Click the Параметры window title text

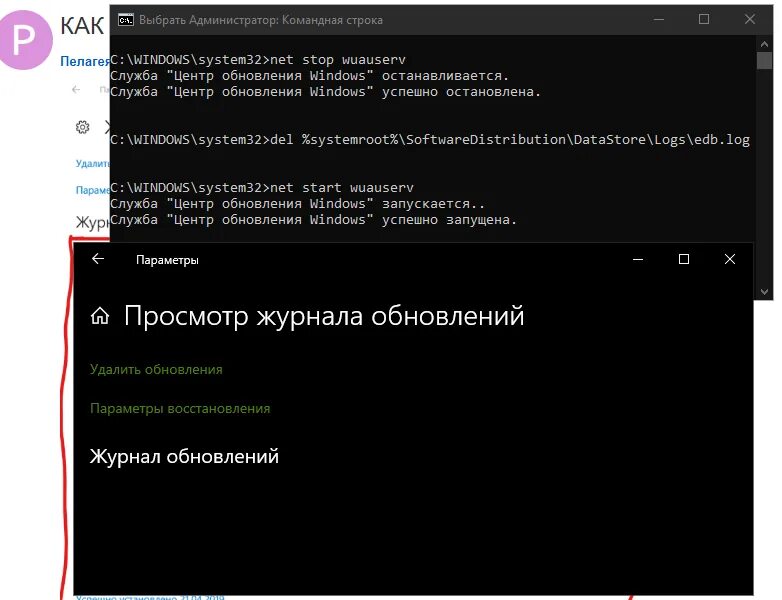(168, 260)
